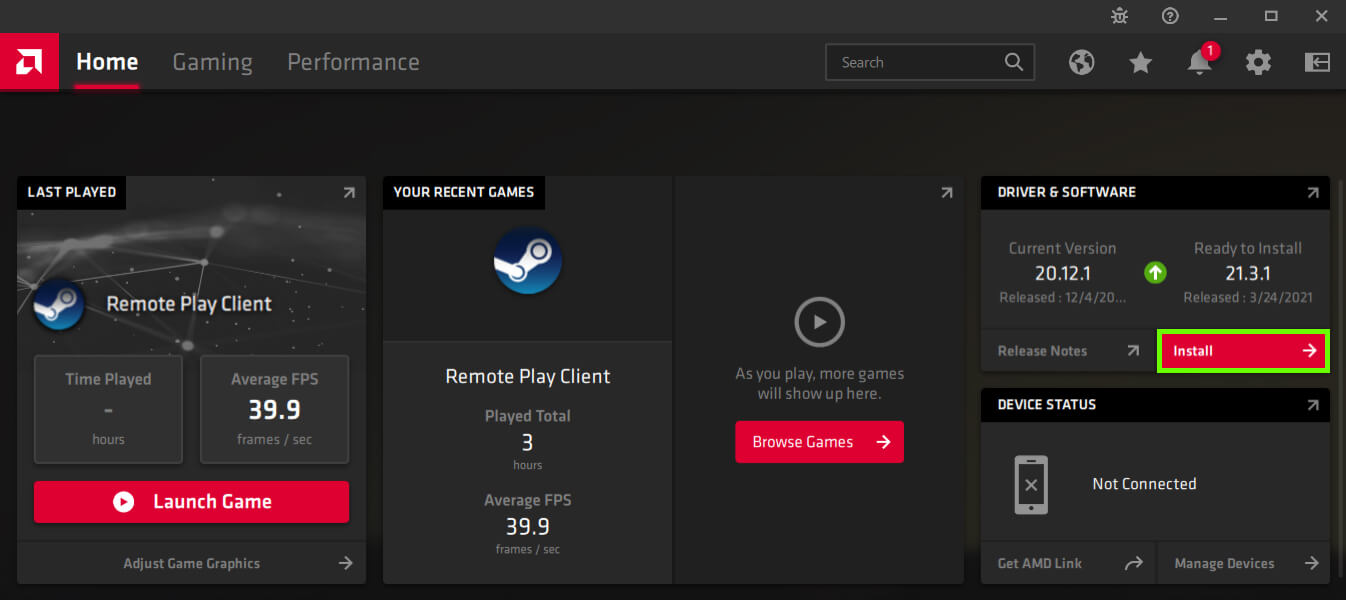Open the help question mark icon
Viewport: 1346px width, 600px height.
click(1170, 16)
